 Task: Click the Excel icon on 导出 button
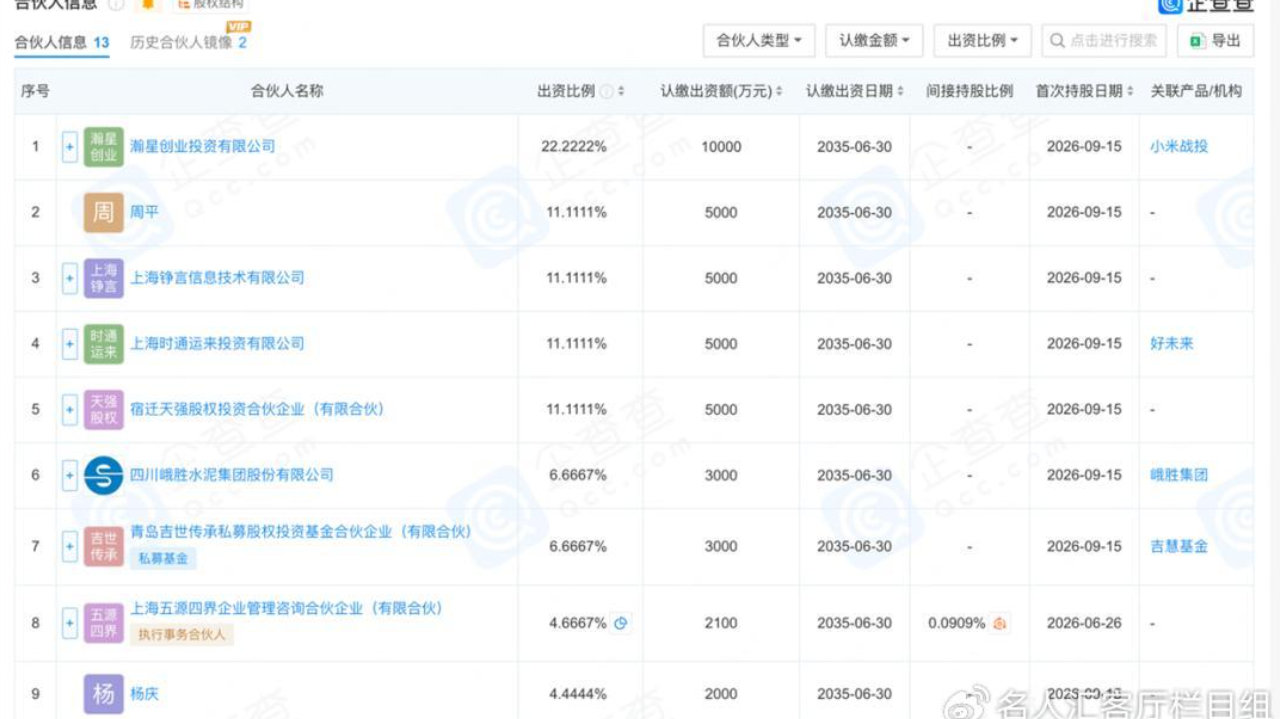point(1197,41)
